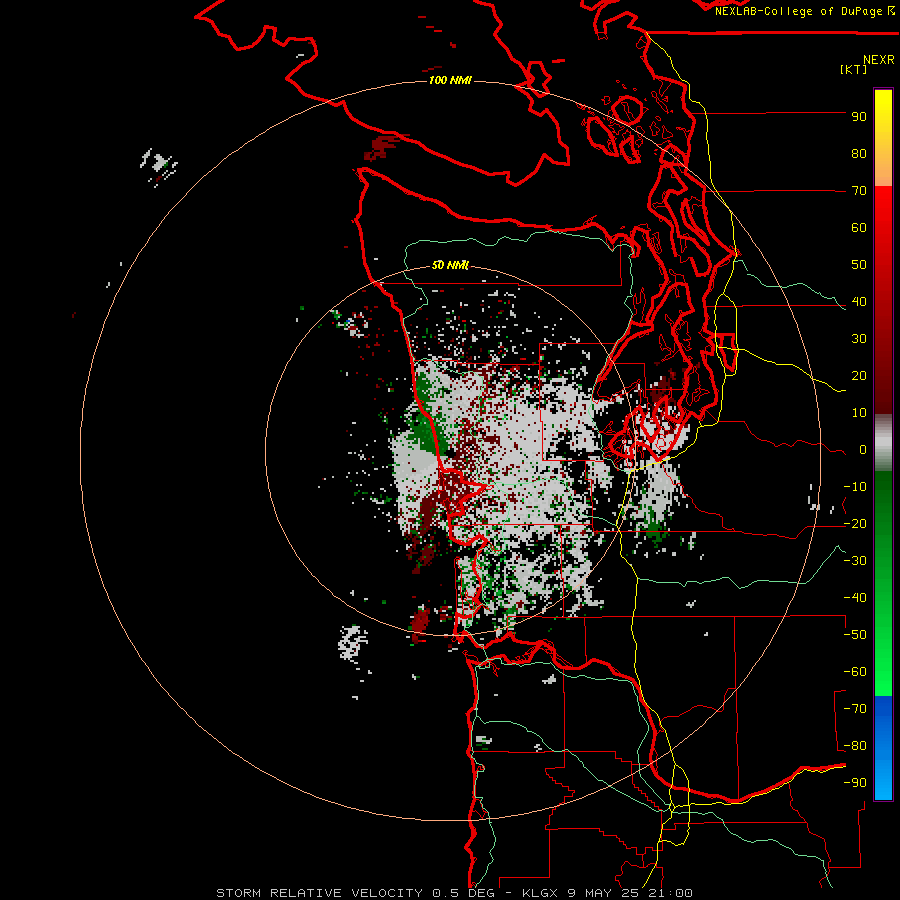The width and height of the screenshot is (900, 900).
Task: Select the positive 70 value on velocity scale
Action: pos(859,191)
